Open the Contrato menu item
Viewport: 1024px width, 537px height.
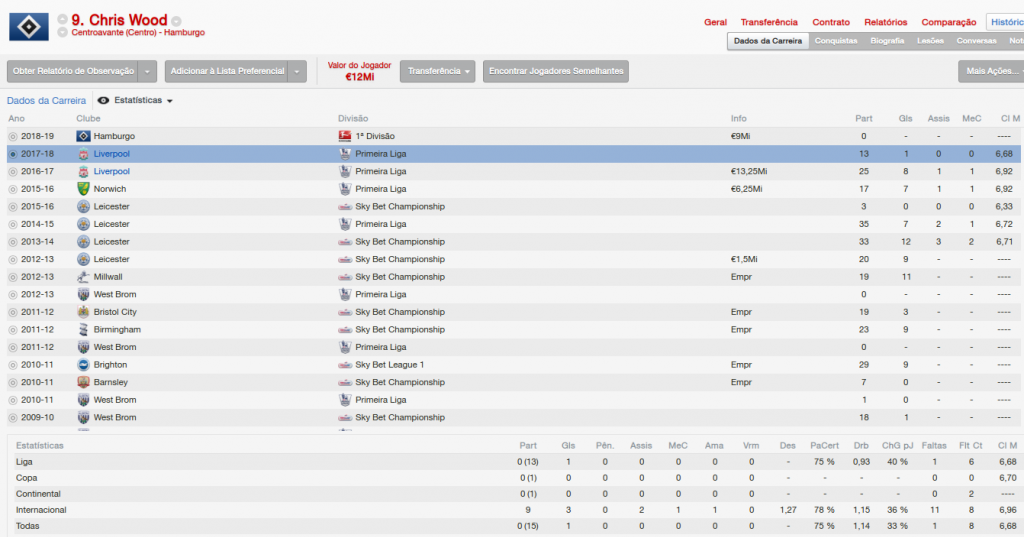pyautogui.click(x=831, y=22)
